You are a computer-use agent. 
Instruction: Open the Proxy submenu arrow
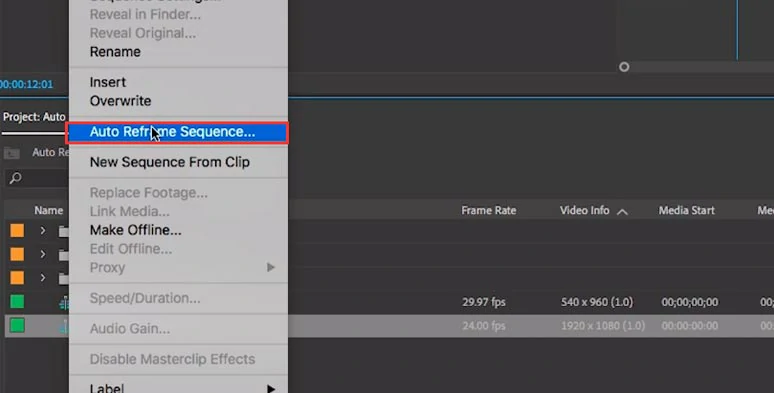click(x=271, y=267)
